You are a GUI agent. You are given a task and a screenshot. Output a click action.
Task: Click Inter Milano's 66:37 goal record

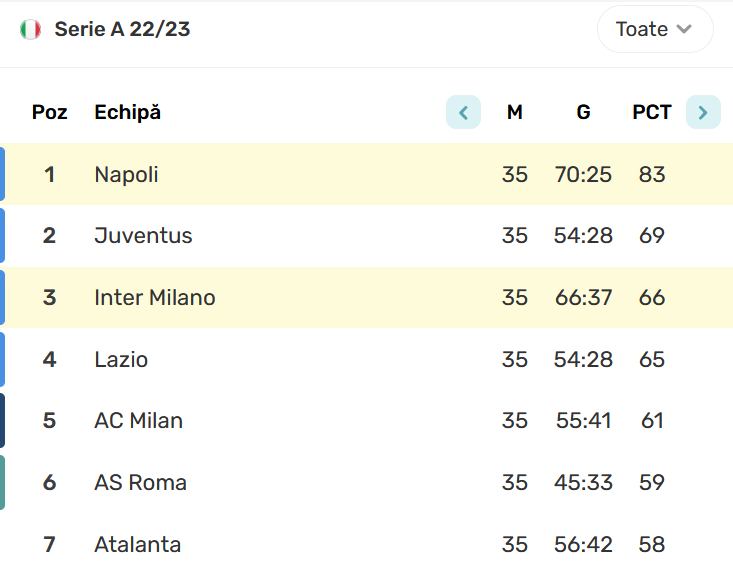pyautogui.click(x=583, y=297)
